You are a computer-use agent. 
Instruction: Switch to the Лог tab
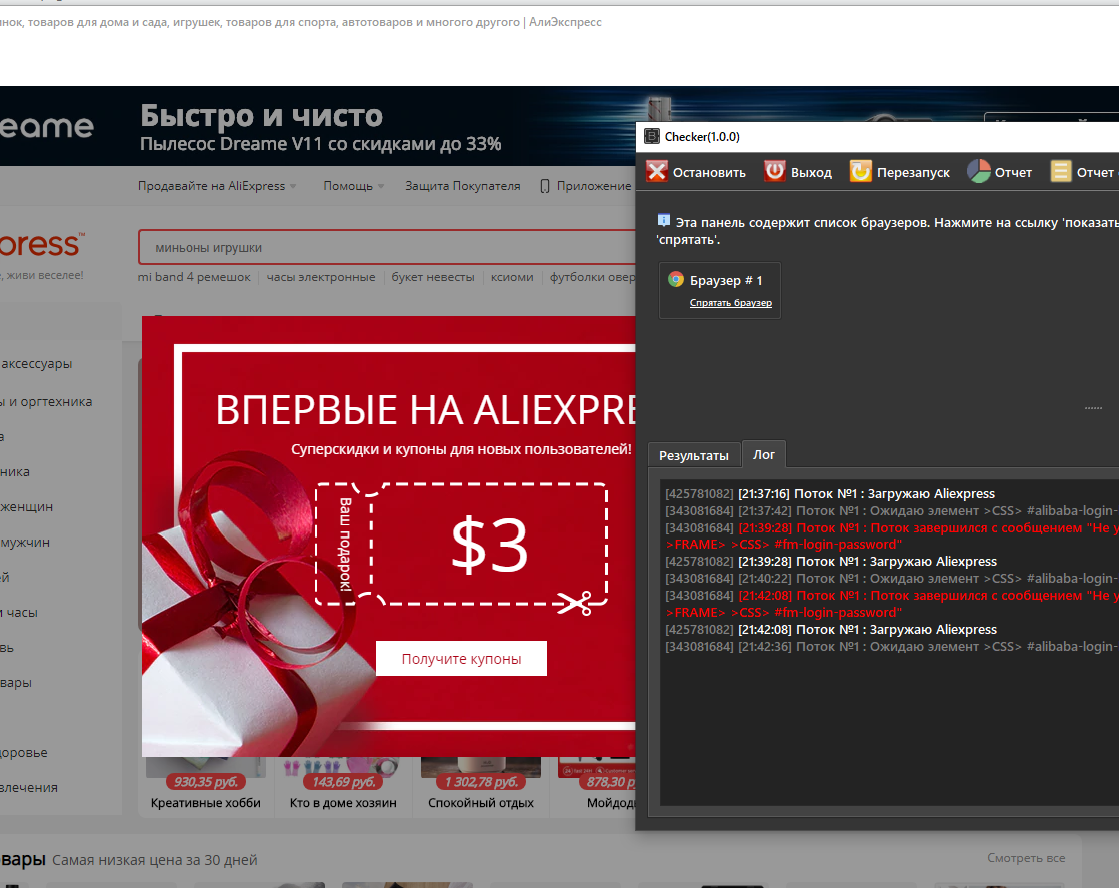(764, 455)
